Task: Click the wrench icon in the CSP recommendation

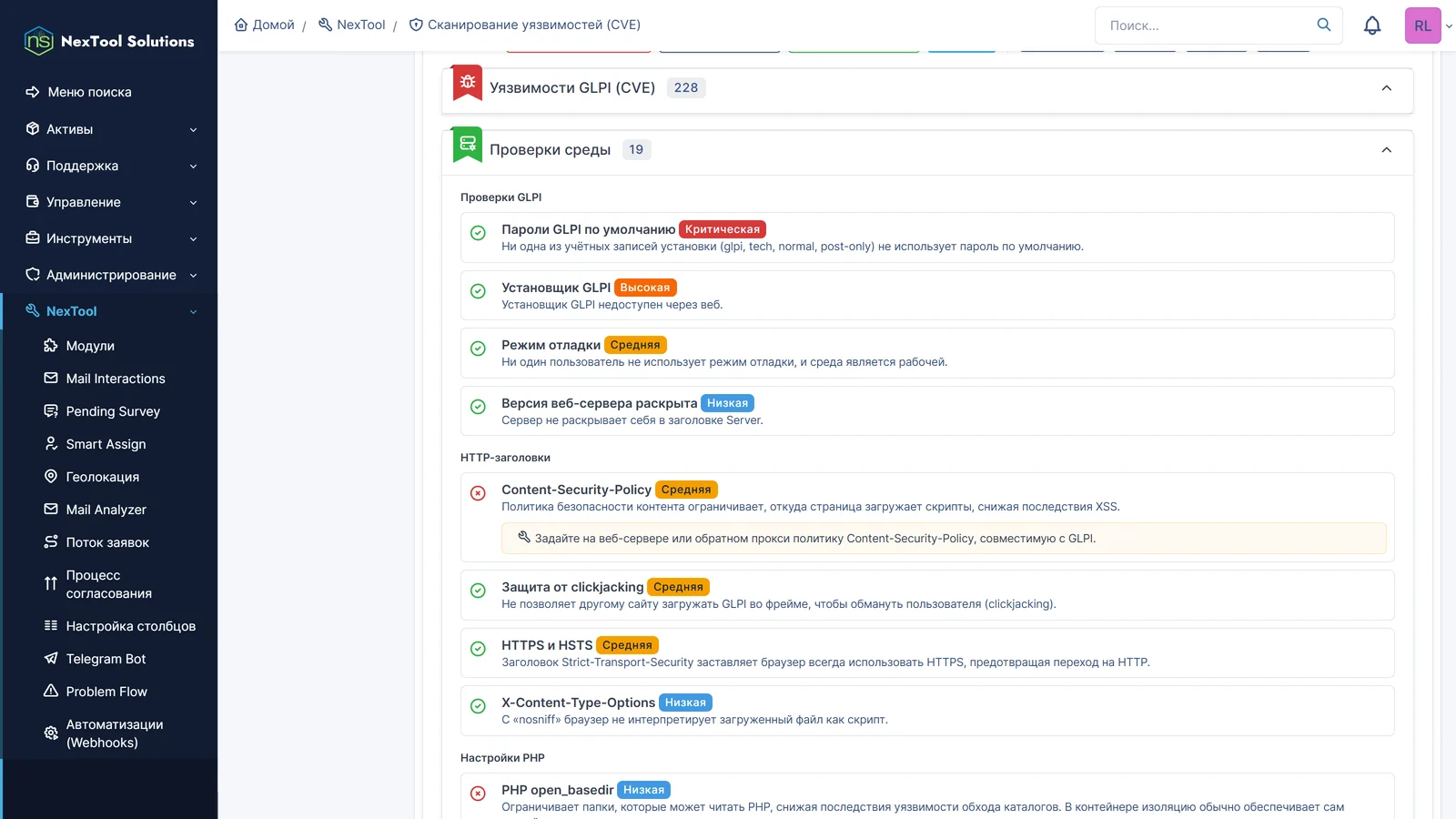Action: point(524,538)
